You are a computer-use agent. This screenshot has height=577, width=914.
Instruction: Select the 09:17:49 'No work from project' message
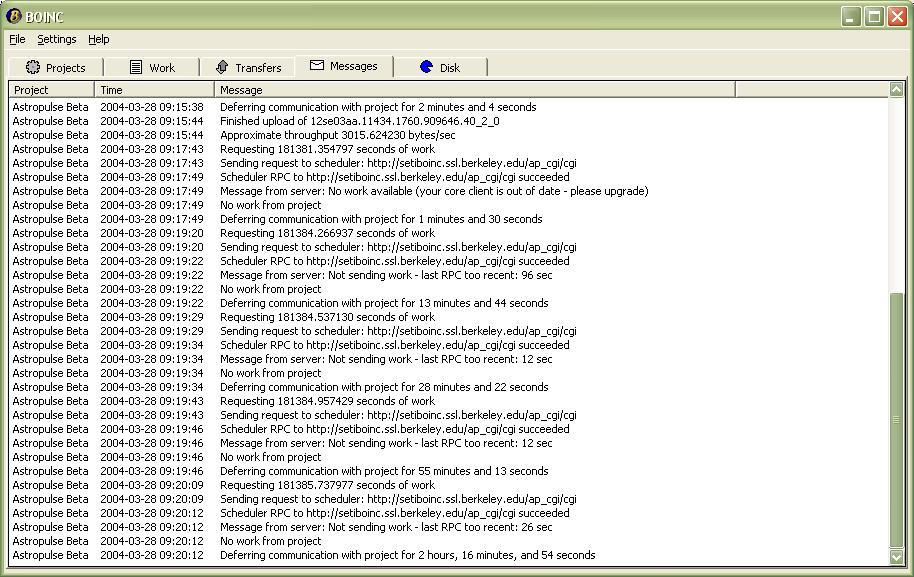click(270, 205)
